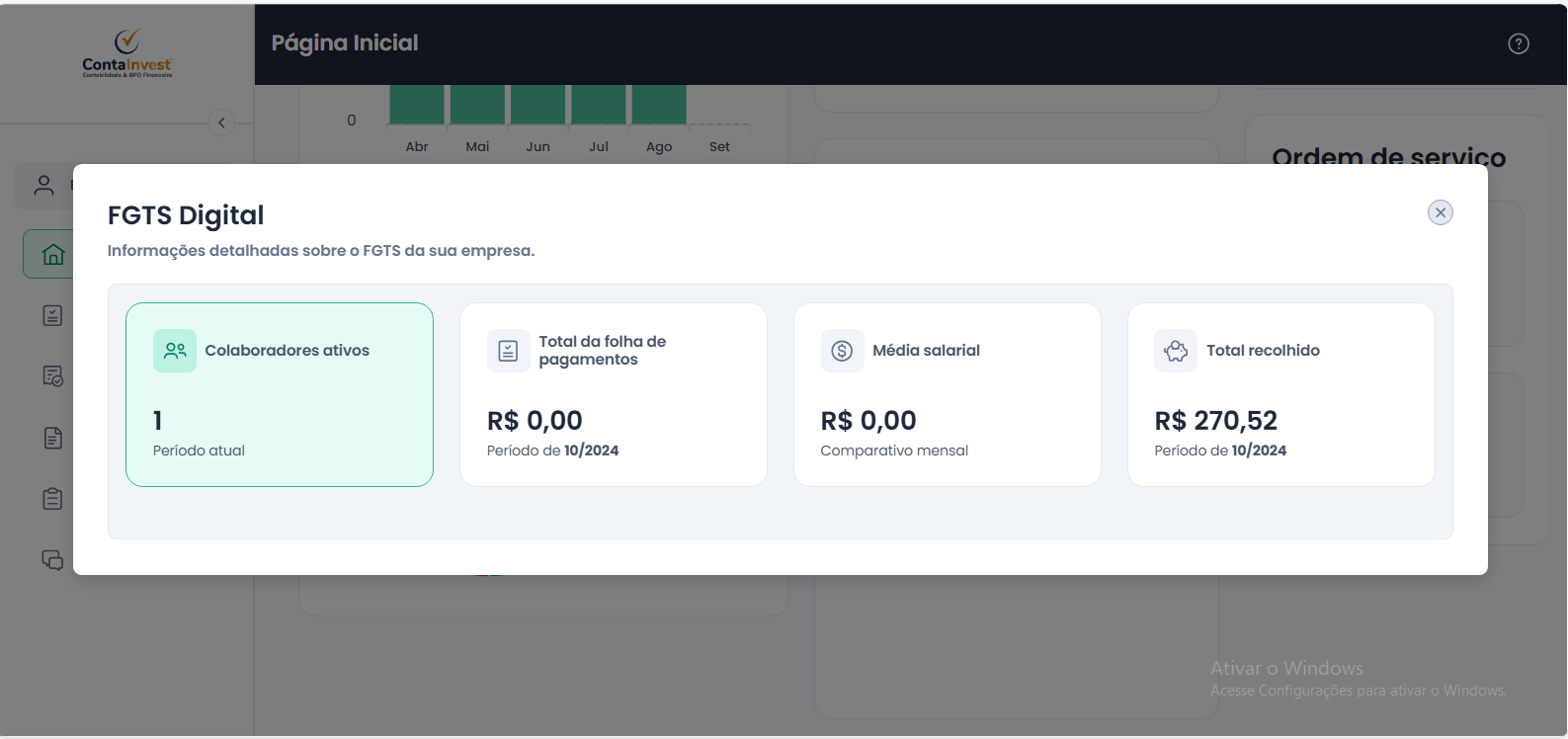Select the Total recolhido card
This screenshot has width=1568, height=739.
pyautogui.click(x=1281, y=394)
